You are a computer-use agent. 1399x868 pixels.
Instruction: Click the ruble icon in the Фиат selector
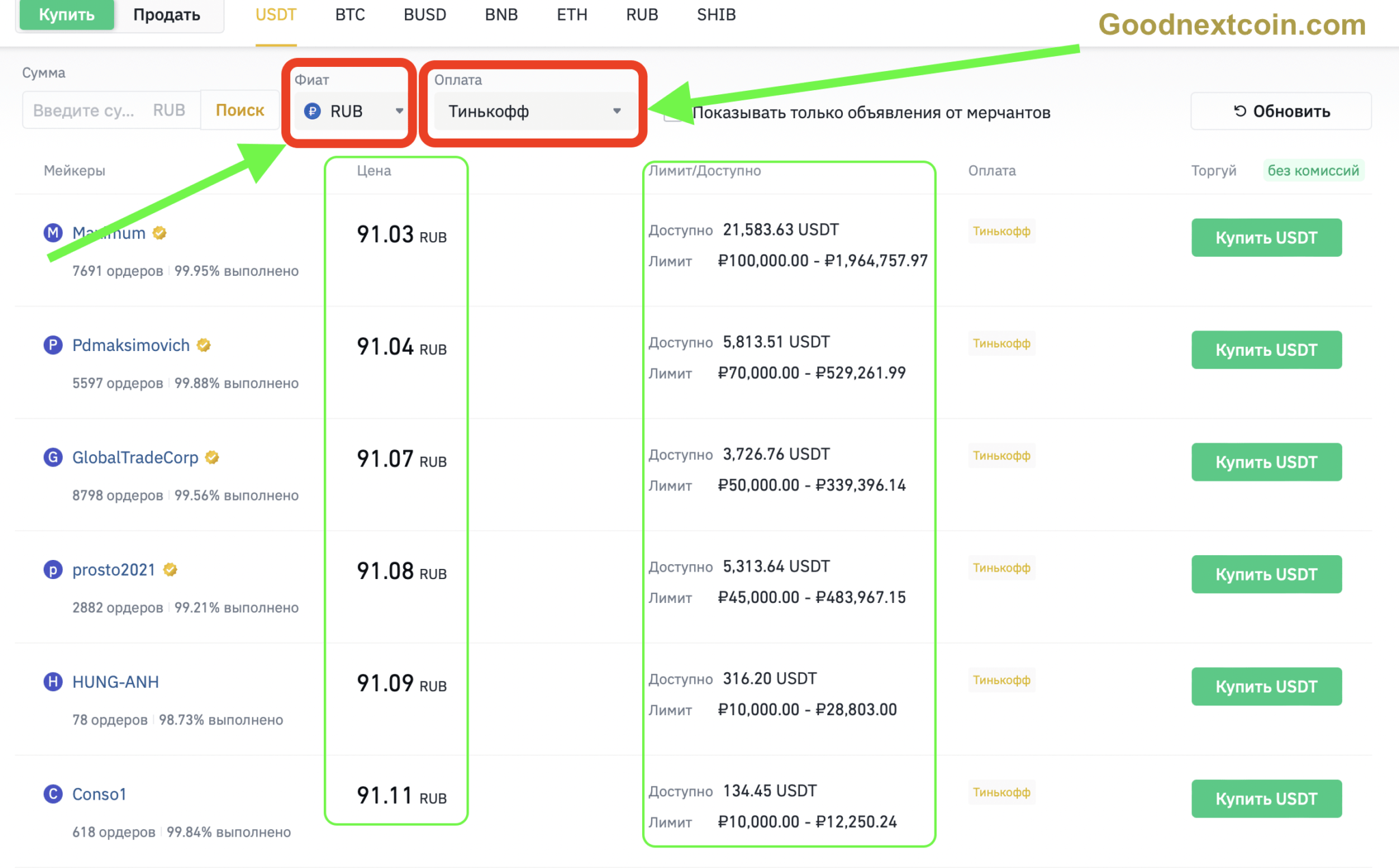pyautogui.click(x=313, y=111)
